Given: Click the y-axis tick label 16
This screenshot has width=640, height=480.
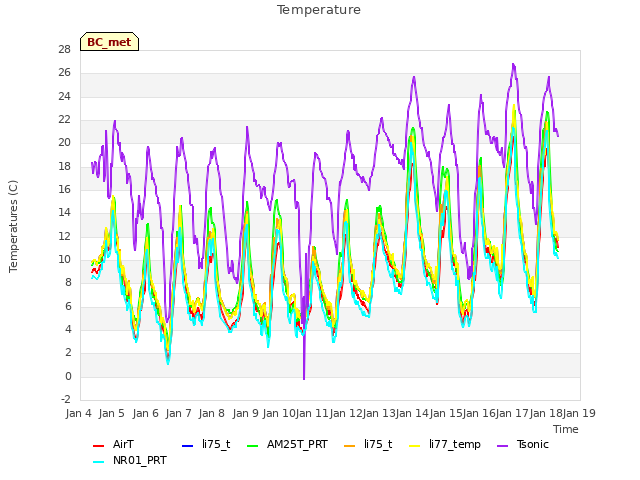Looking at the screenshot, I should pyautogui.click(x=64, y=189).
